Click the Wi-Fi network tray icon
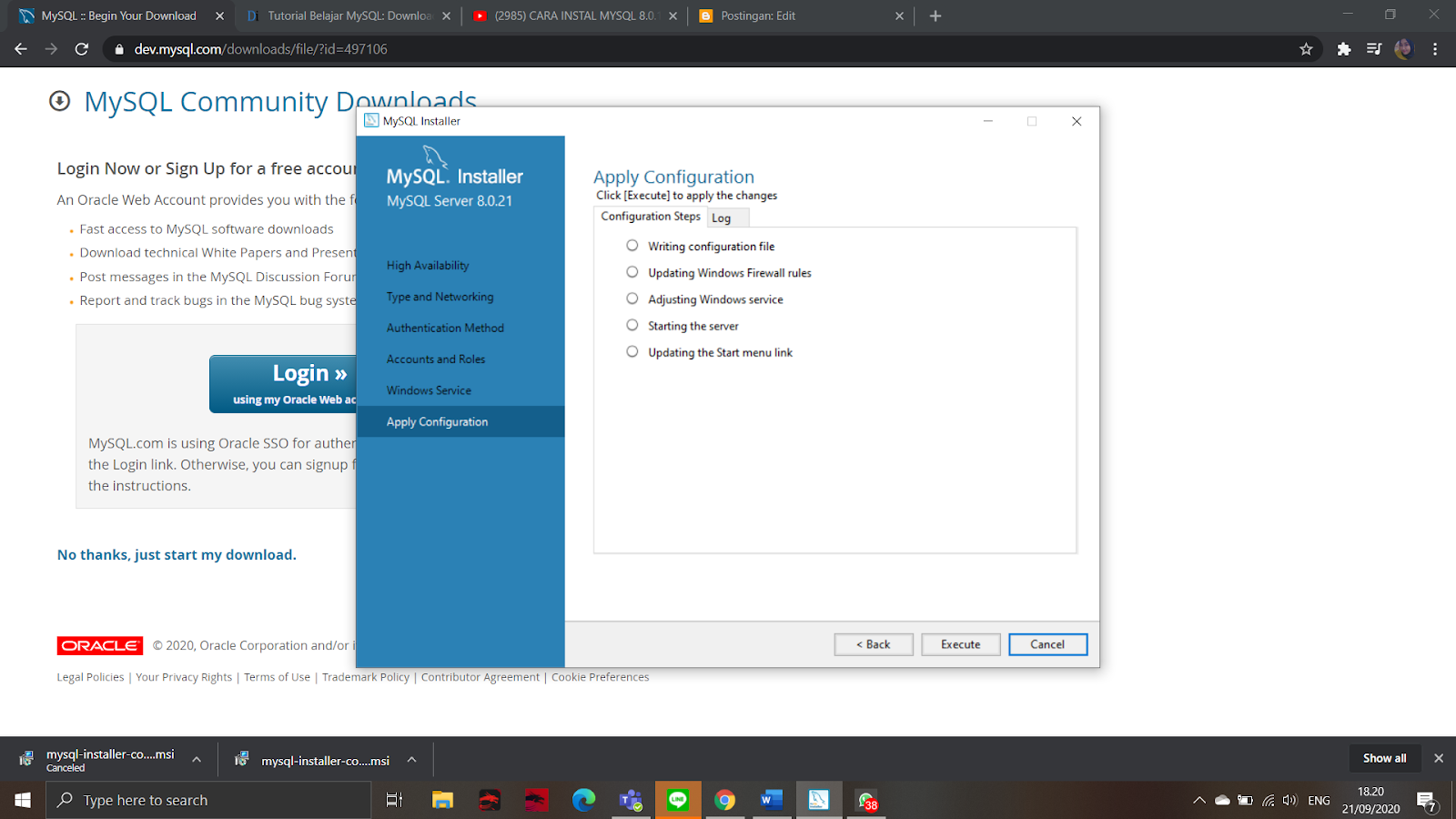Viewport: 1456px width, 819px height. 1268,801
